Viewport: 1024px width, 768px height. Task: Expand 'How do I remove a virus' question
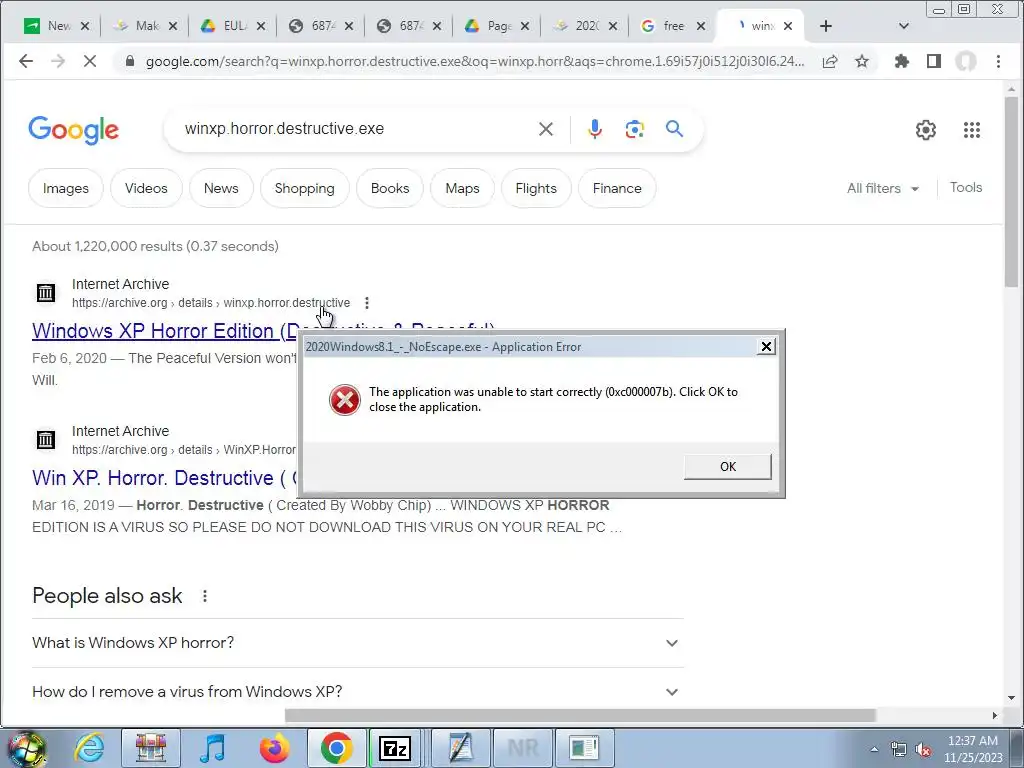point(357,692)
